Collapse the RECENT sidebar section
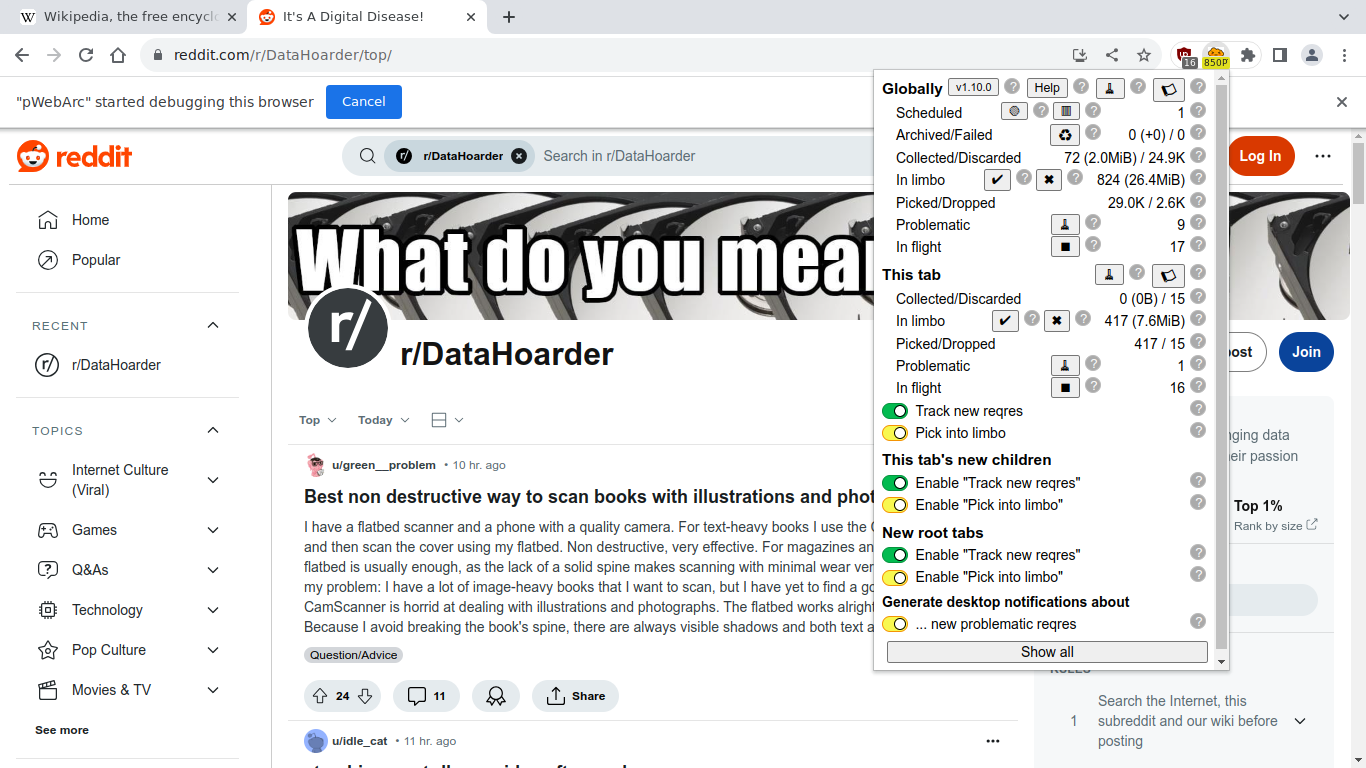This screenshot has width=1366, height=768. click(213, 325)
